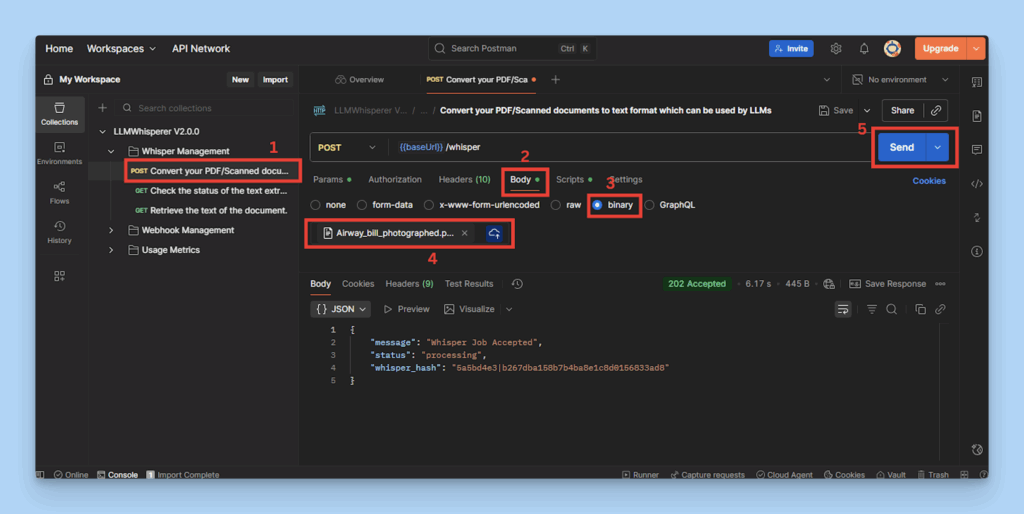Open the JSON response format dropdown
Viewport: 1024px width, 514px height.
point(341,309)
